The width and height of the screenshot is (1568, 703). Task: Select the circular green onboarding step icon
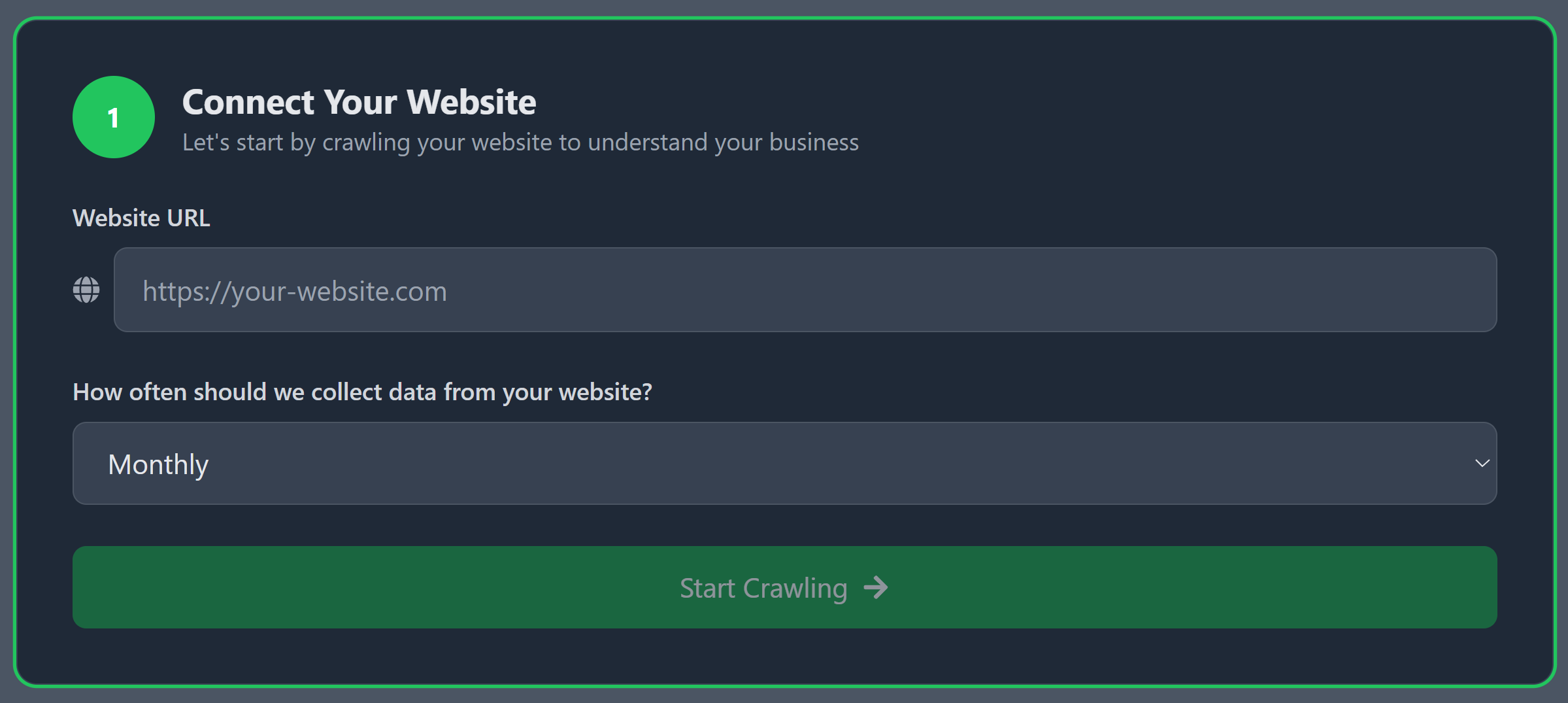coord(112,117)
